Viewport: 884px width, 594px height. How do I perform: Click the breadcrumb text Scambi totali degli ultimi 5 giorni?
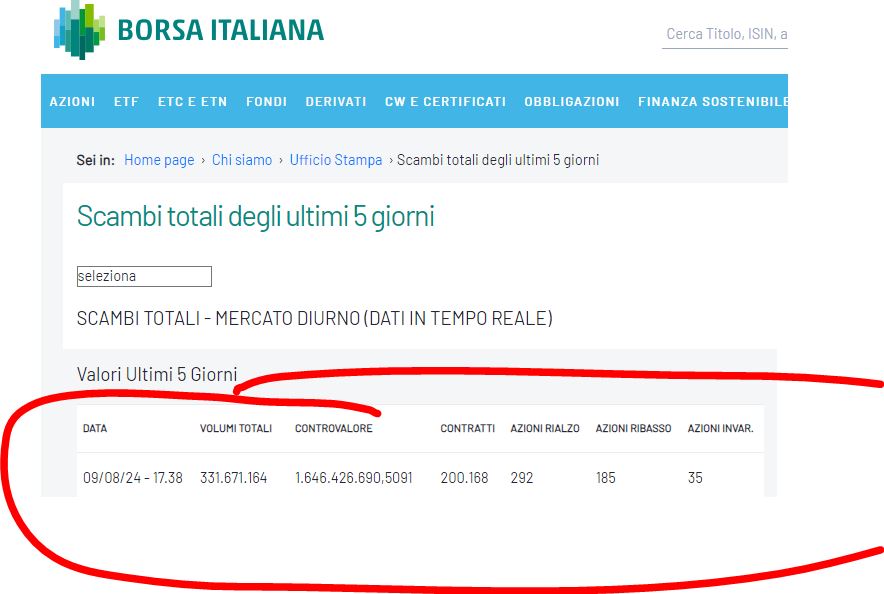[498, 160]
